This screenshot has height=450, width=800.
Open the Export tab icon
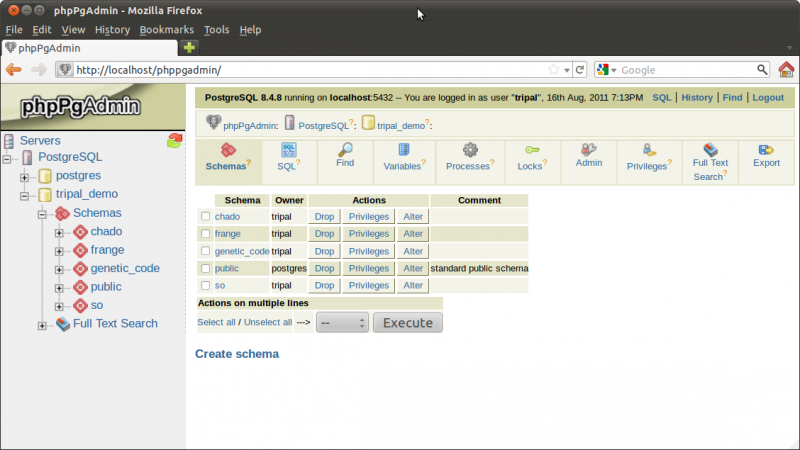pyautogui.click(x=766, y=149)
